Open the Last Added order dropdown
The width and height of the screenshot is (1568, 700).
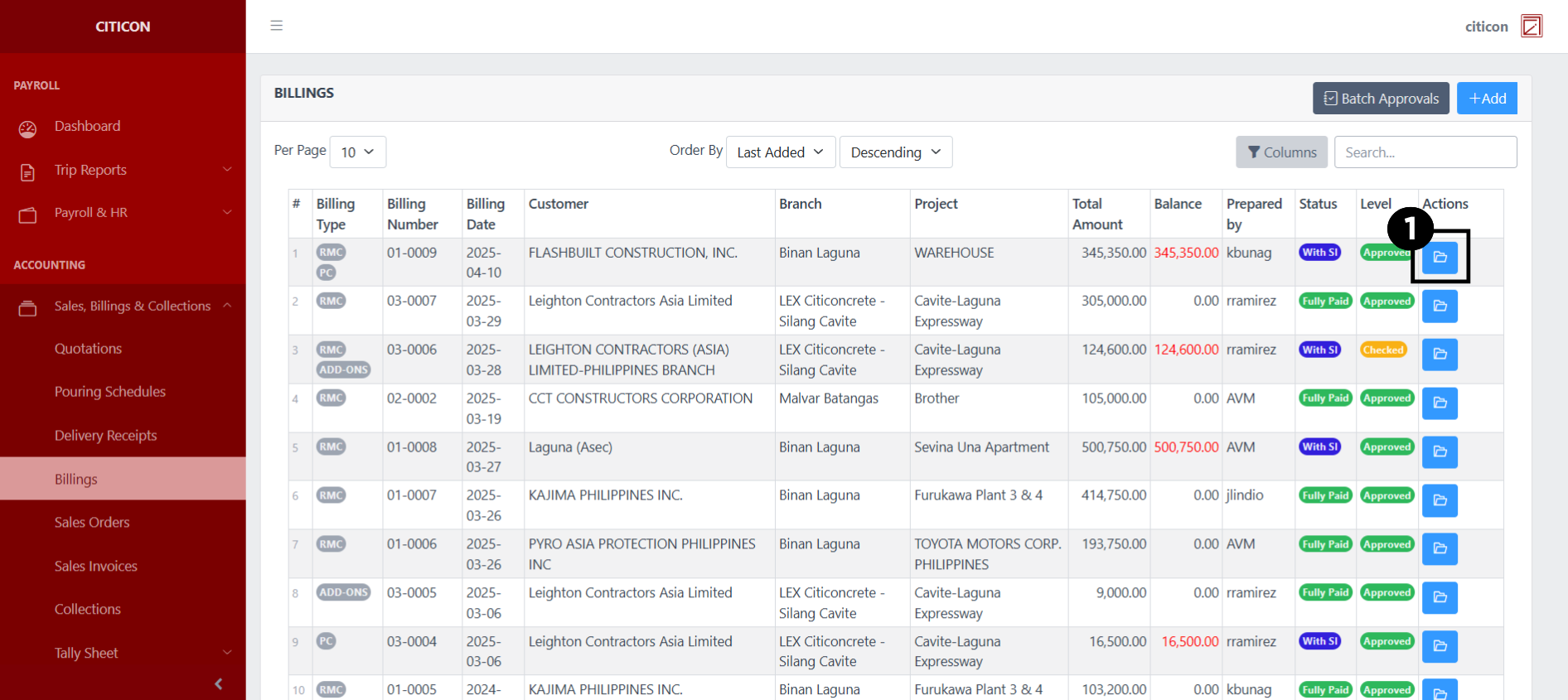click(779, 152)
